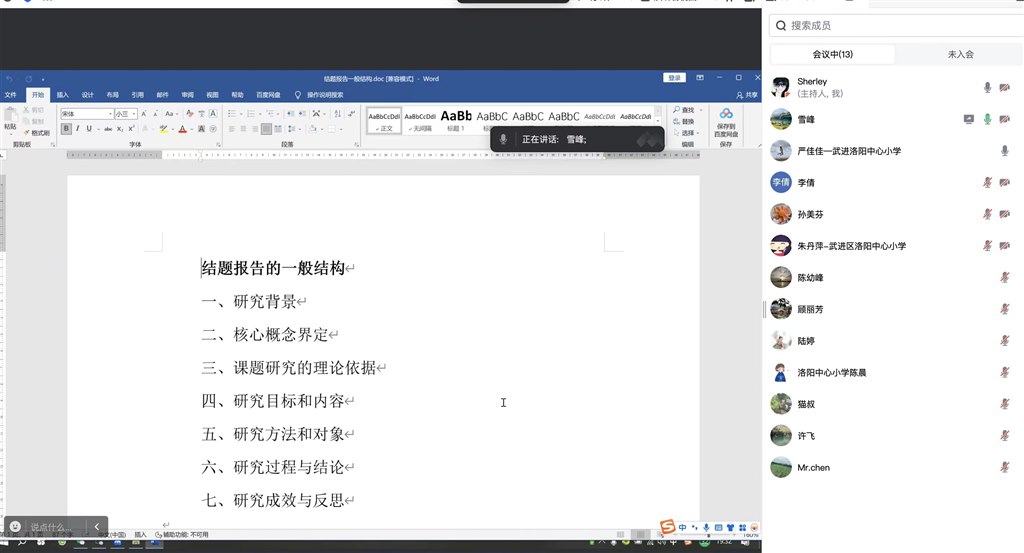Click 雪峰's green microphone icon
Screen dimensions: 1024x553
pyautogui.click(x=987, y=119)
